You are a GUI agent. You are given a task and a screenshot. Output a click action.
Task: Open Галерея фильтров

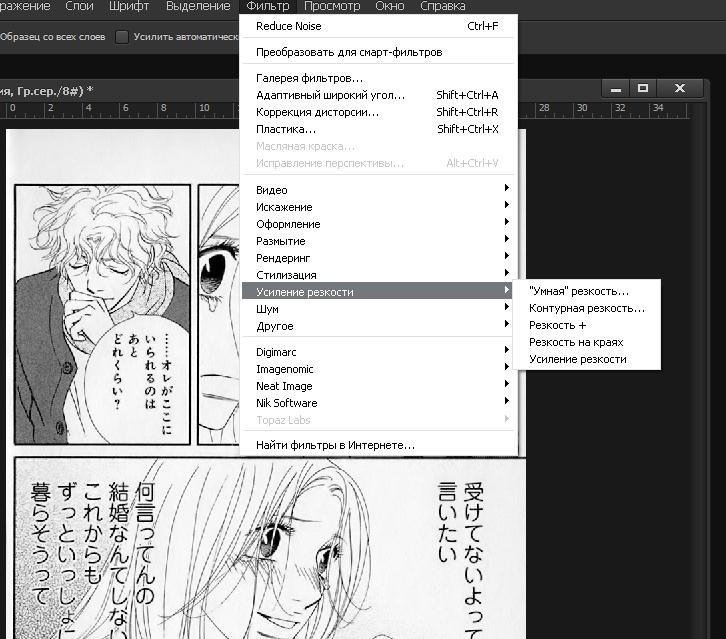(x=377, y=78)
